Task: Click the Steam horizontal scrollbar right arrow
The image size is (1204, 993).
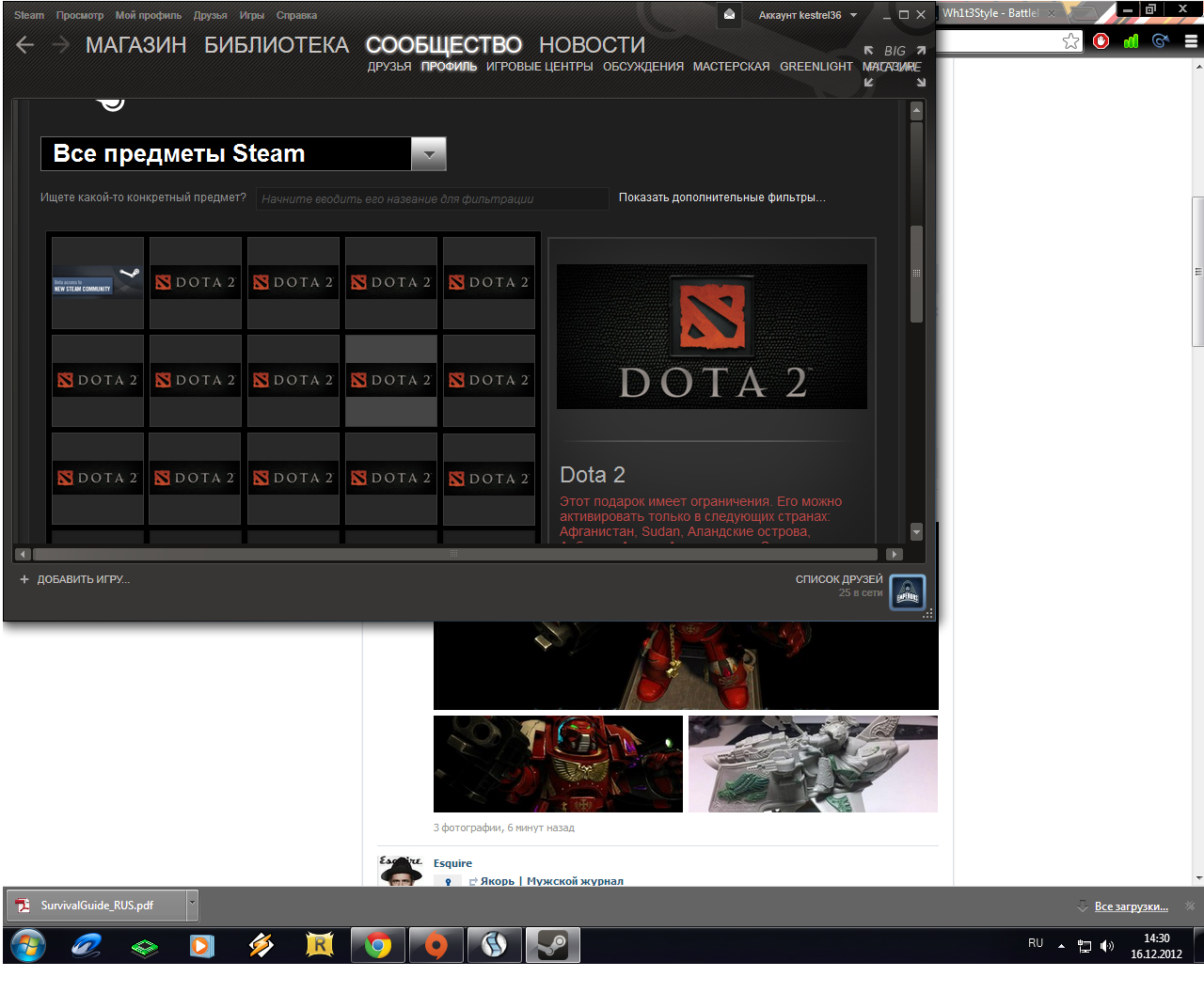Action: [895, 554]
